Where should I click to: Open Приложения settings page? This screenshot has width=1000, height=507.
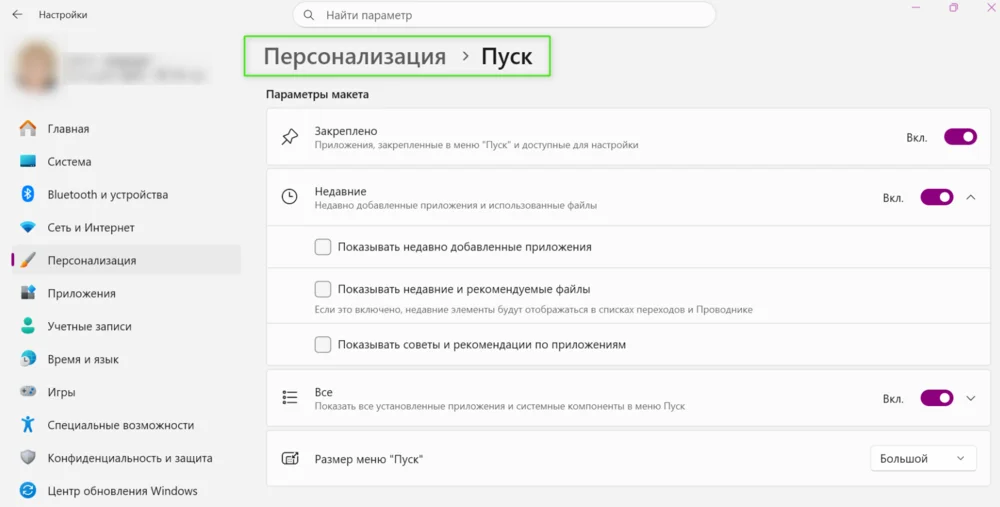[x=126, y=293]
